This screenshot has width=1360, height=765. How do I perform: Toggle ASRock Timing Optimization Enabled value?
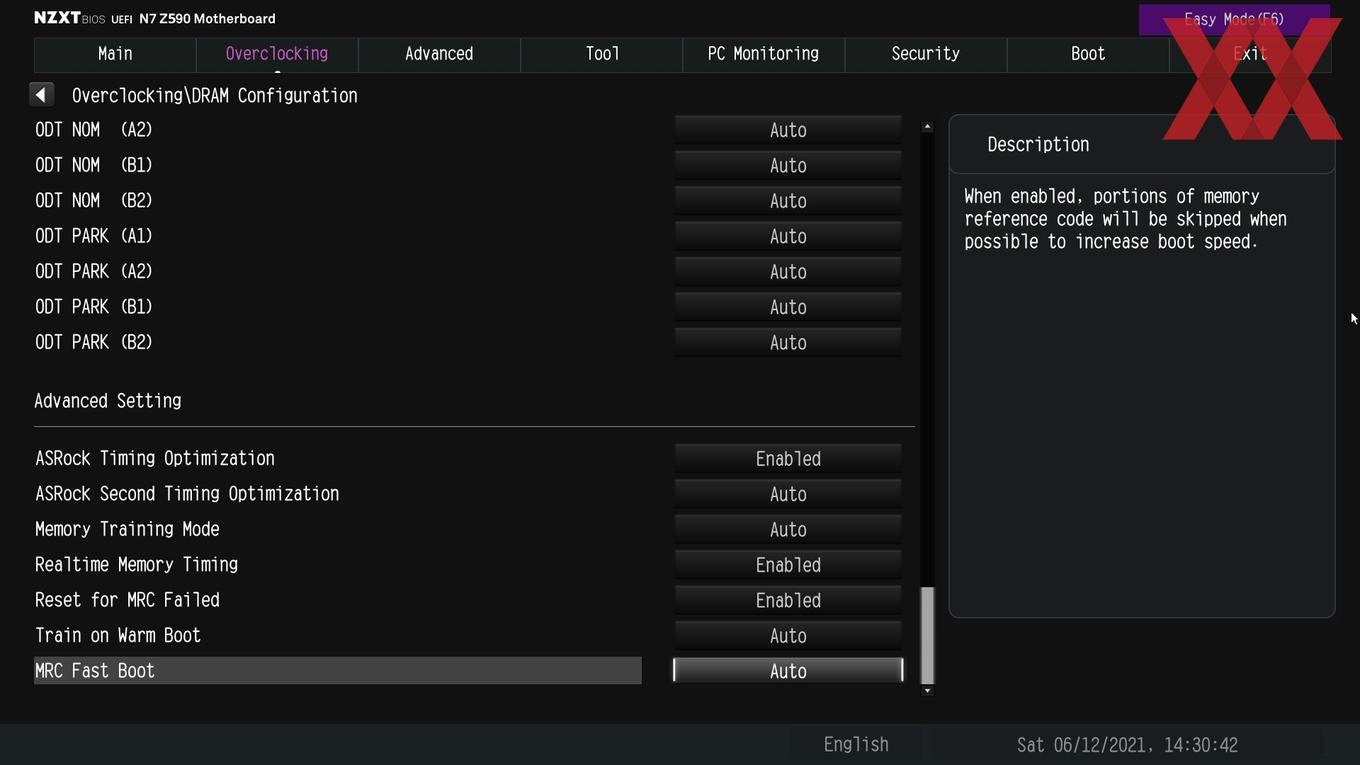coord(788,459)
